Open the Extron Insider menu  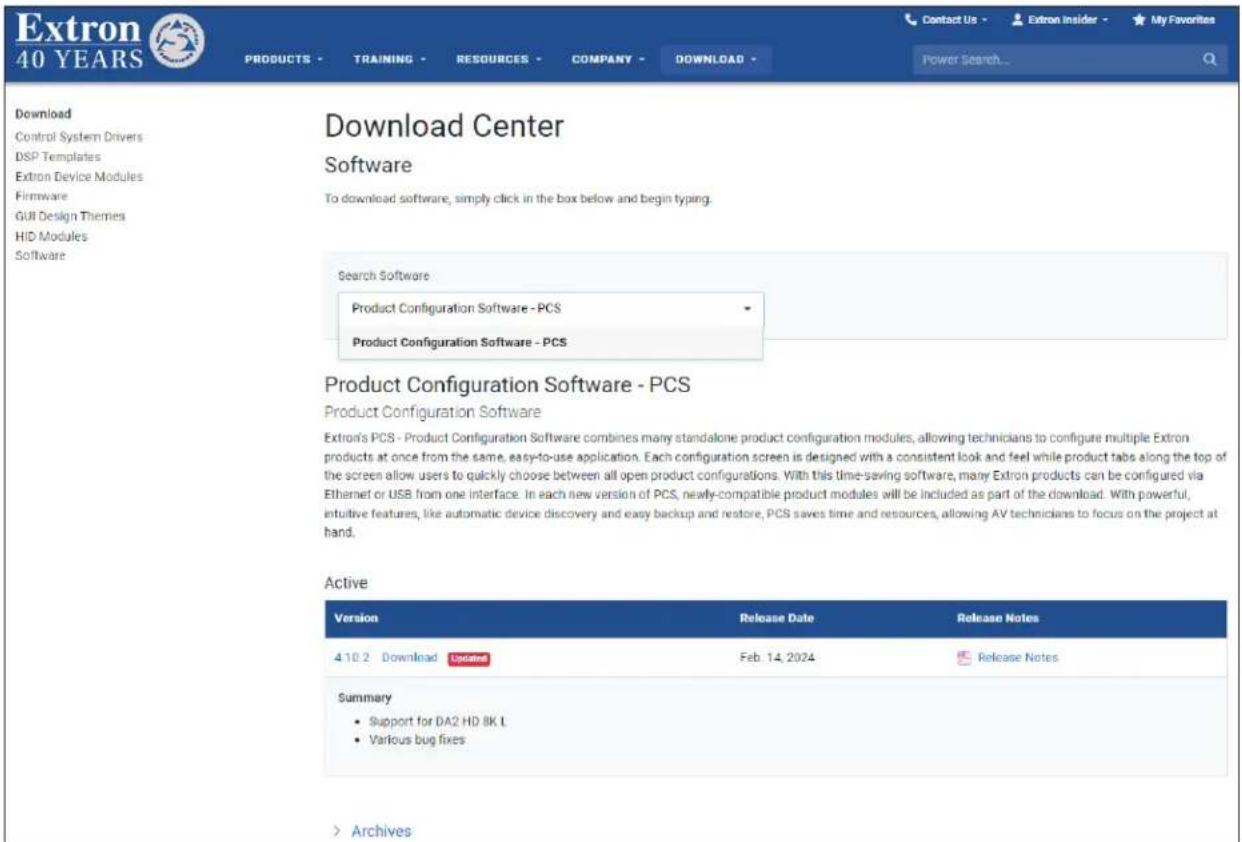(x=1062, y=19)
